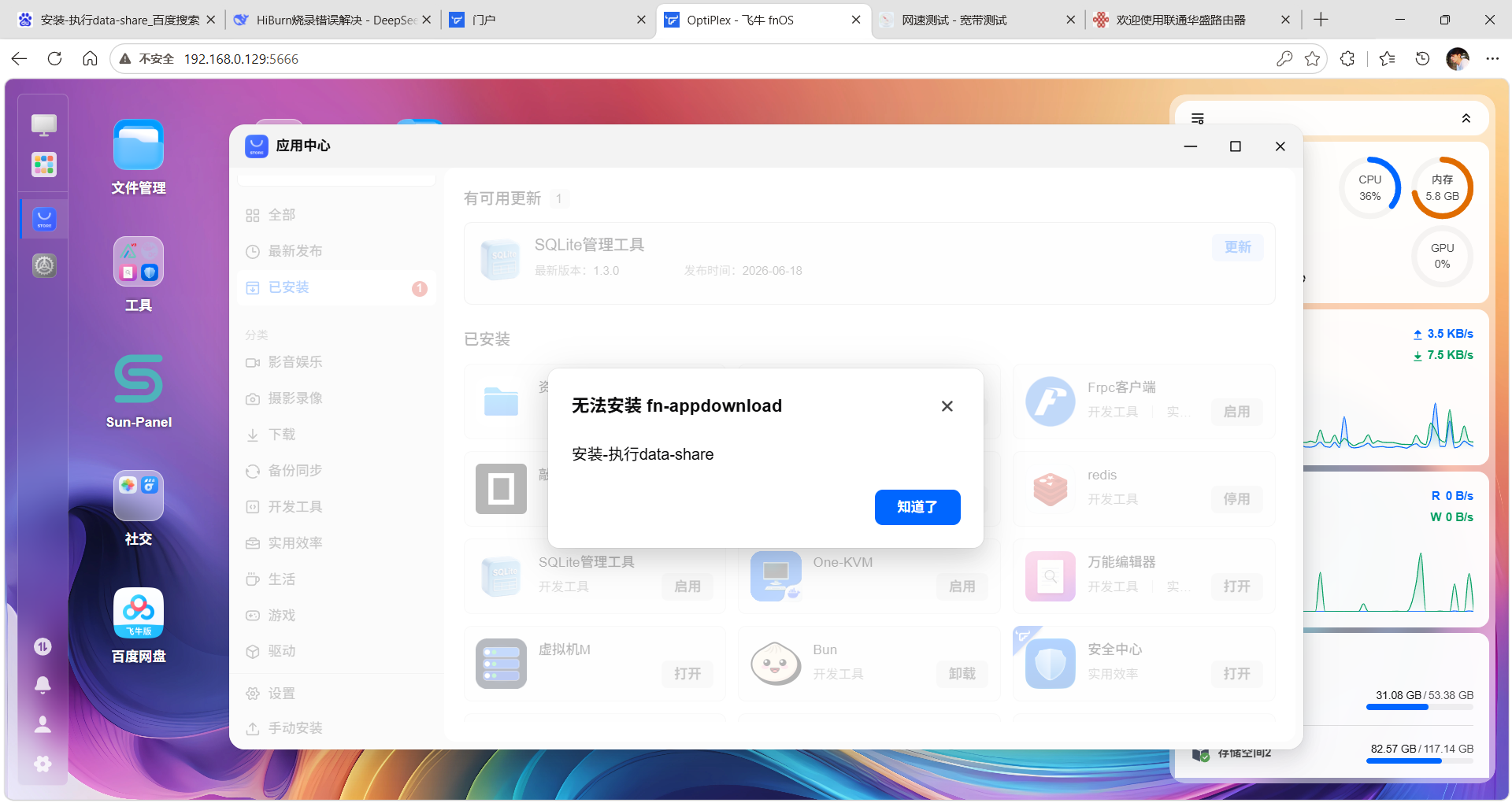Open the browser settings and more menu
The width and height of the screenshot is (1512, 803).
click(1492, 58)
